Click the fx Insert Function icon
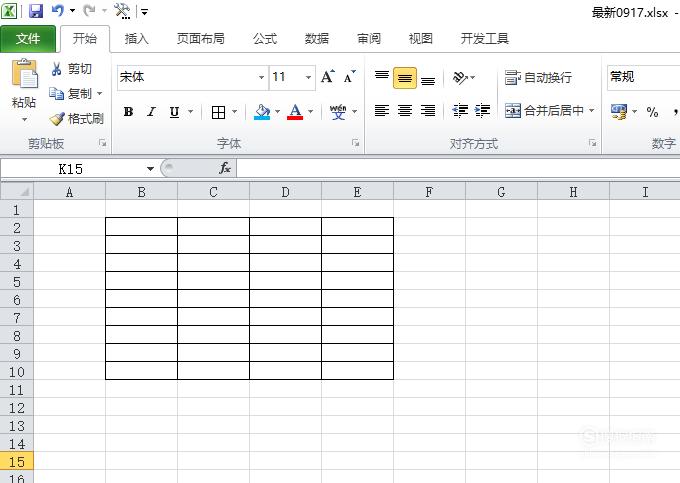Image resolution: width=680 pixels, height=483 pixels. click(225, 168)
